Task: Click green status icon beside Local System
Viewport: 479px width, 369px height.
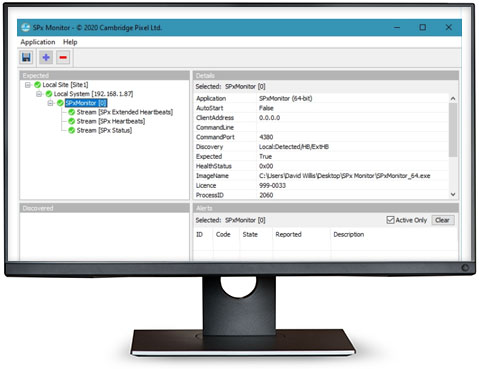Action: (49, 94)
